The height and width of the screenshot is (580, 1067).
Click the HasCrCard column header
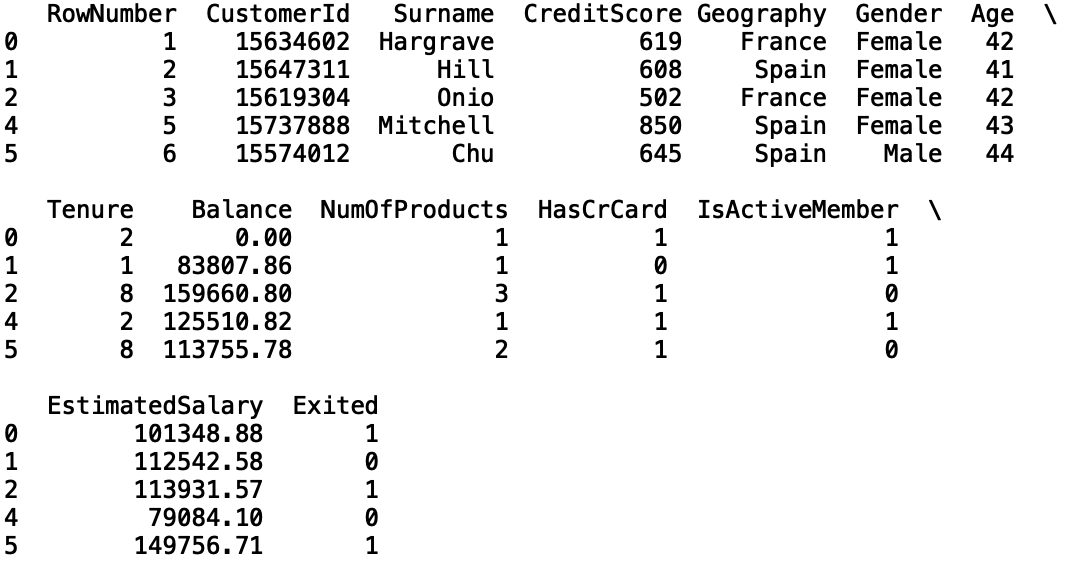click(602, 210)
